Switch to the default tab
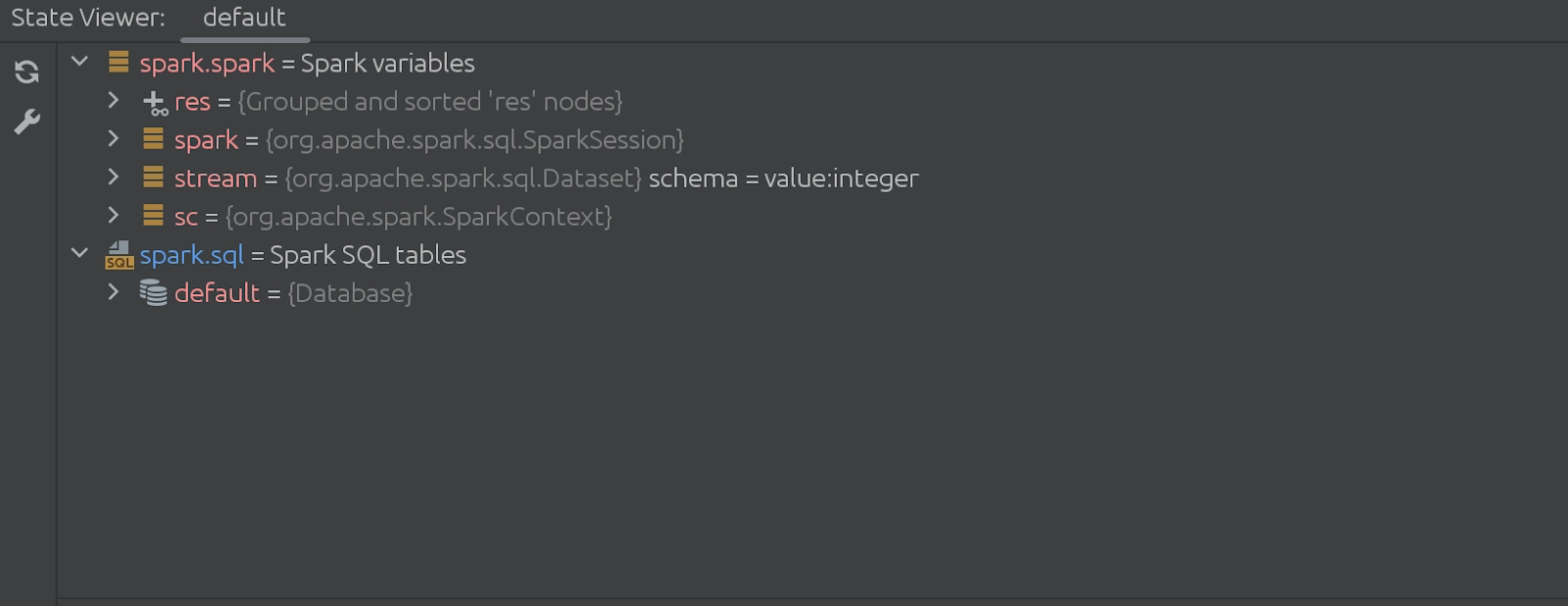The height and width of the screenshot is (606, 1568). (x=244, y=18)
